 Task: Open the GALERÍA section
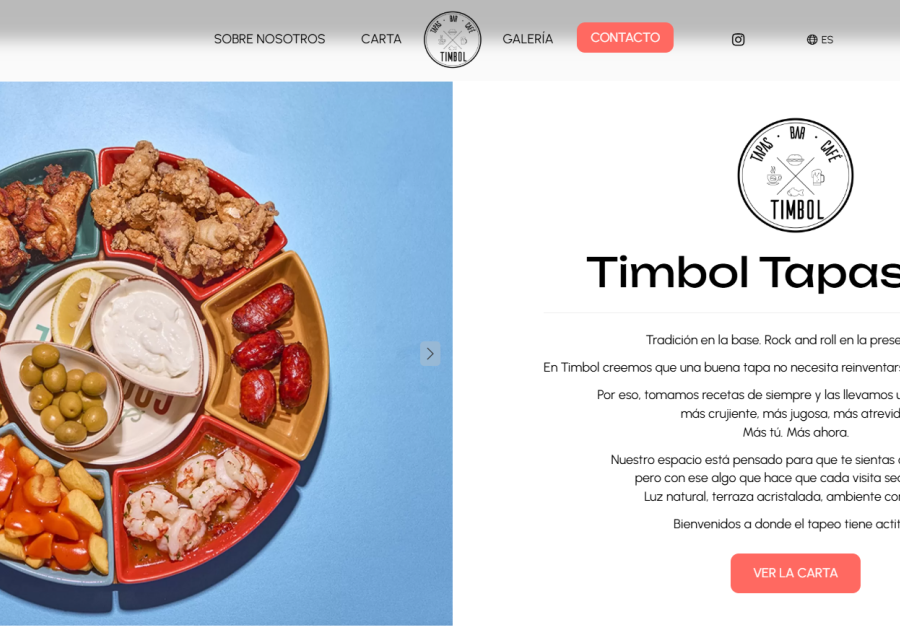click(527, 39)
